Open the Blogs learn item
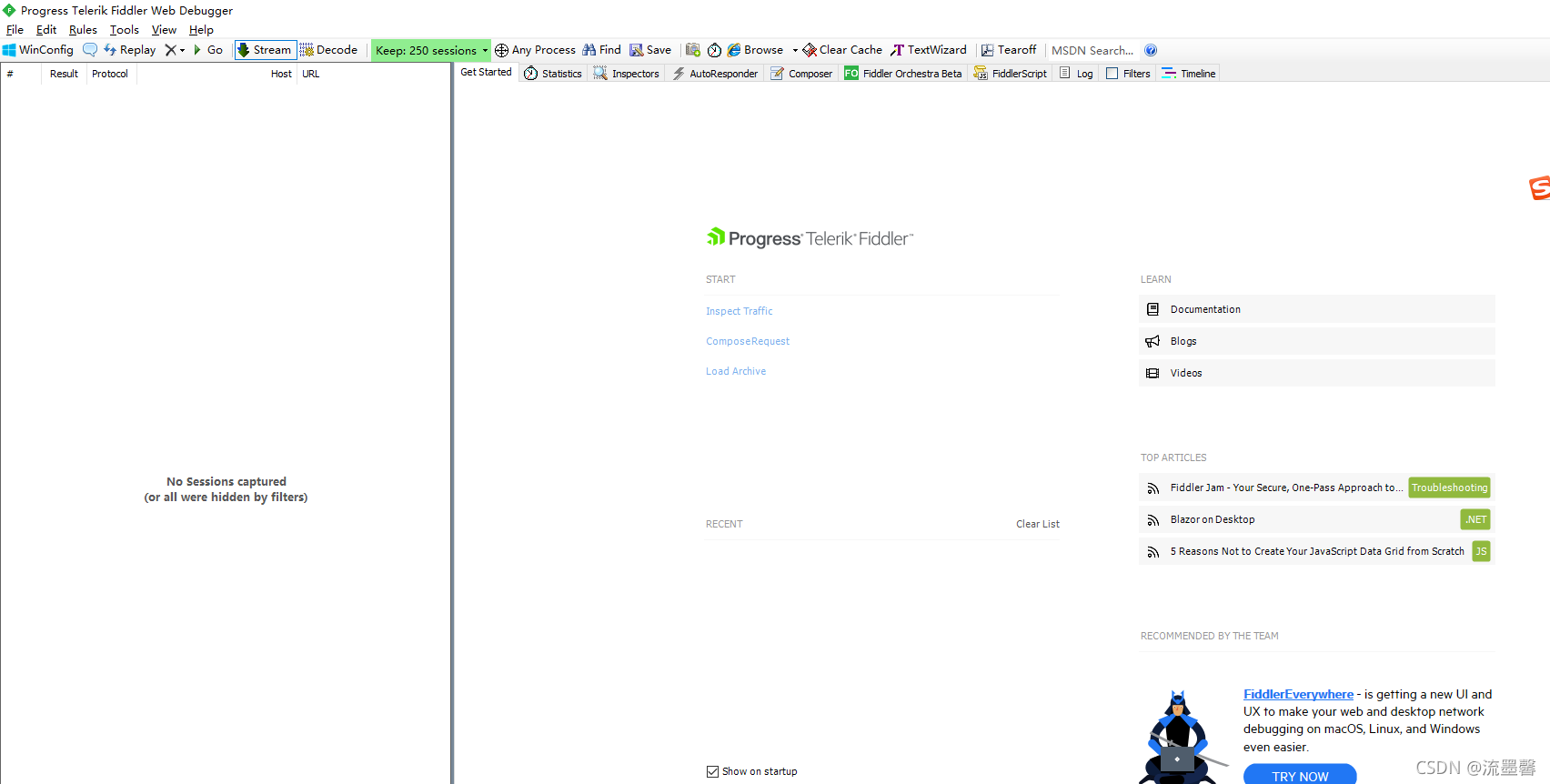 click(x=1316, y=341)
